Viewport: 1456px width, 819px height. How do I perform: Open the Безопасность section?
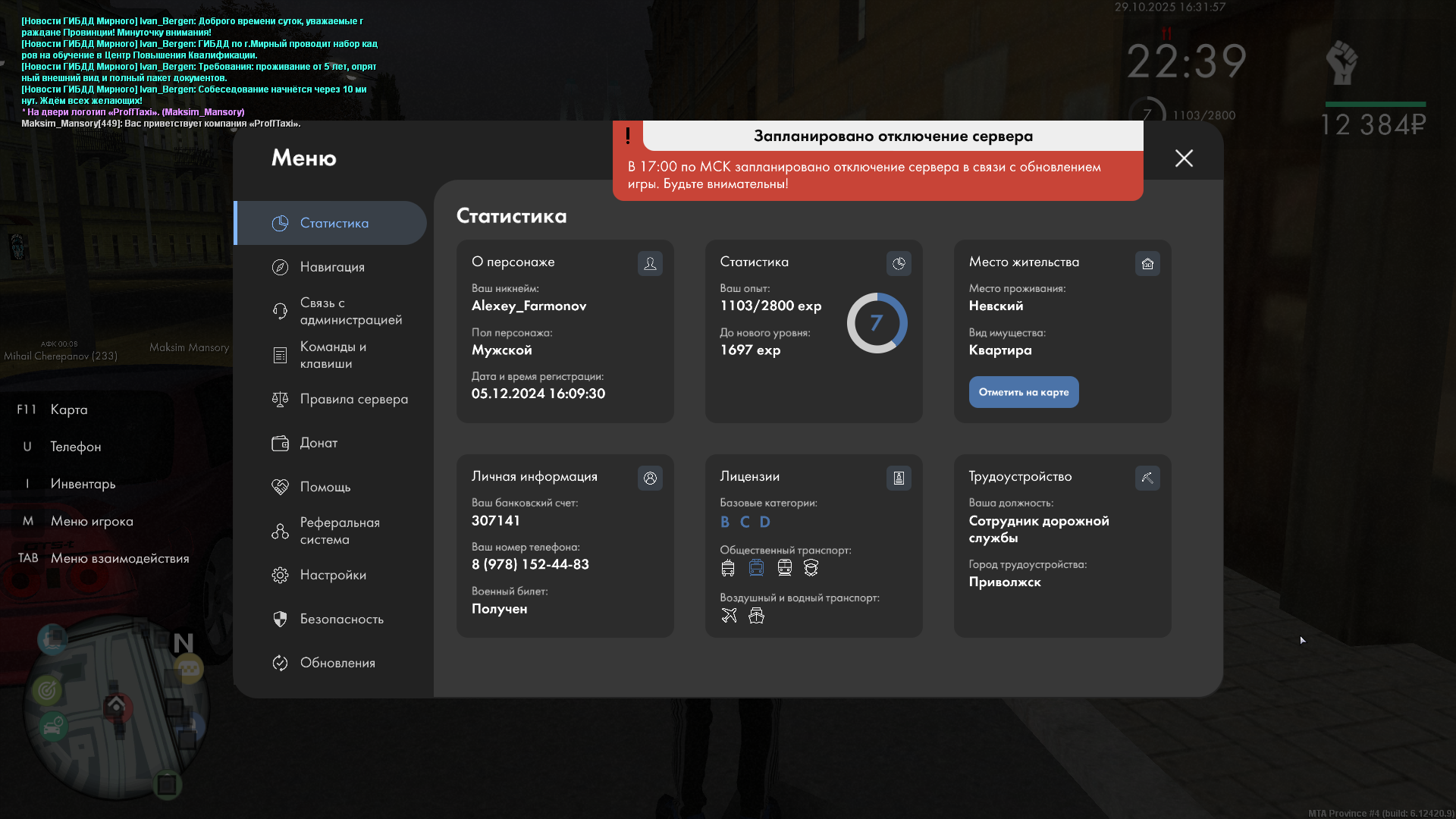(340, 619)
